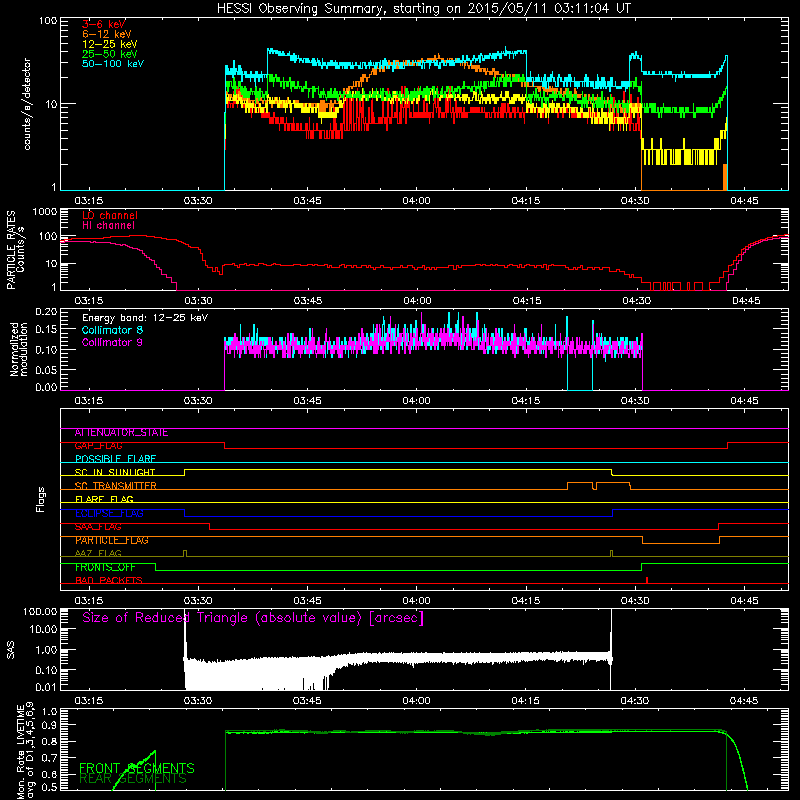The width and height of the screenshot is (800, 800).
Task: Click the PARTICLE_FLAG label
Action: (112, 540)
